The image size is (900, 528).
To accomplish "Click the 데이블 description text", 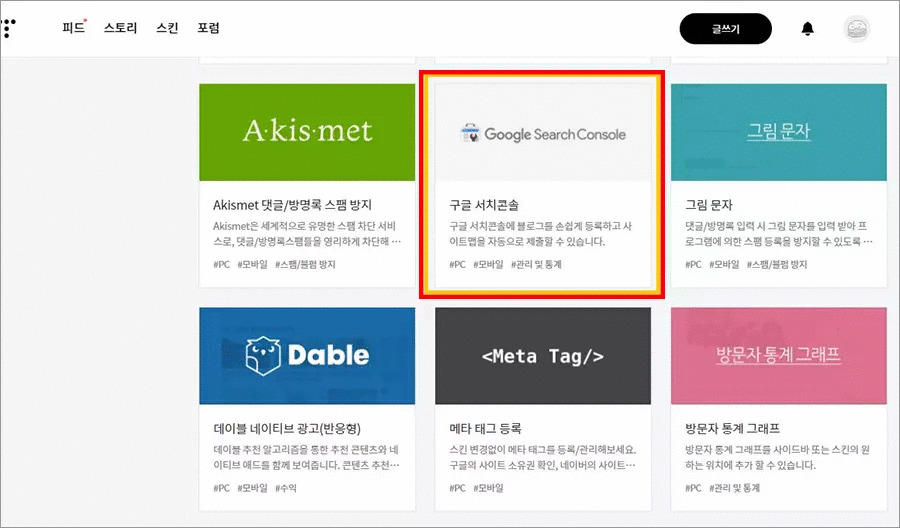I will point(307,457).
